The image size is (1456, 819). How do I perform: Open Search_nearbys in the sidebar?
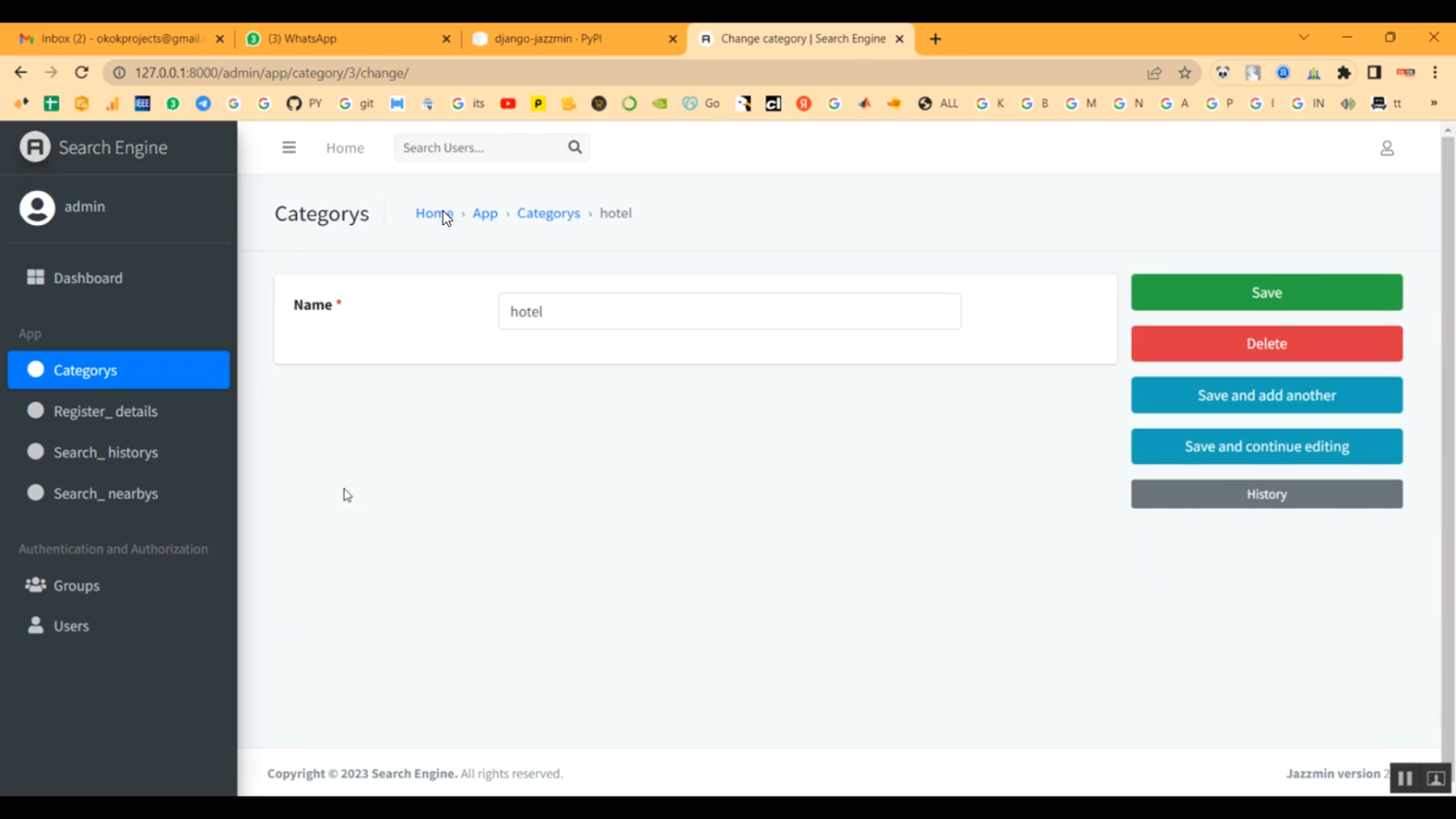tap(118, 493)
